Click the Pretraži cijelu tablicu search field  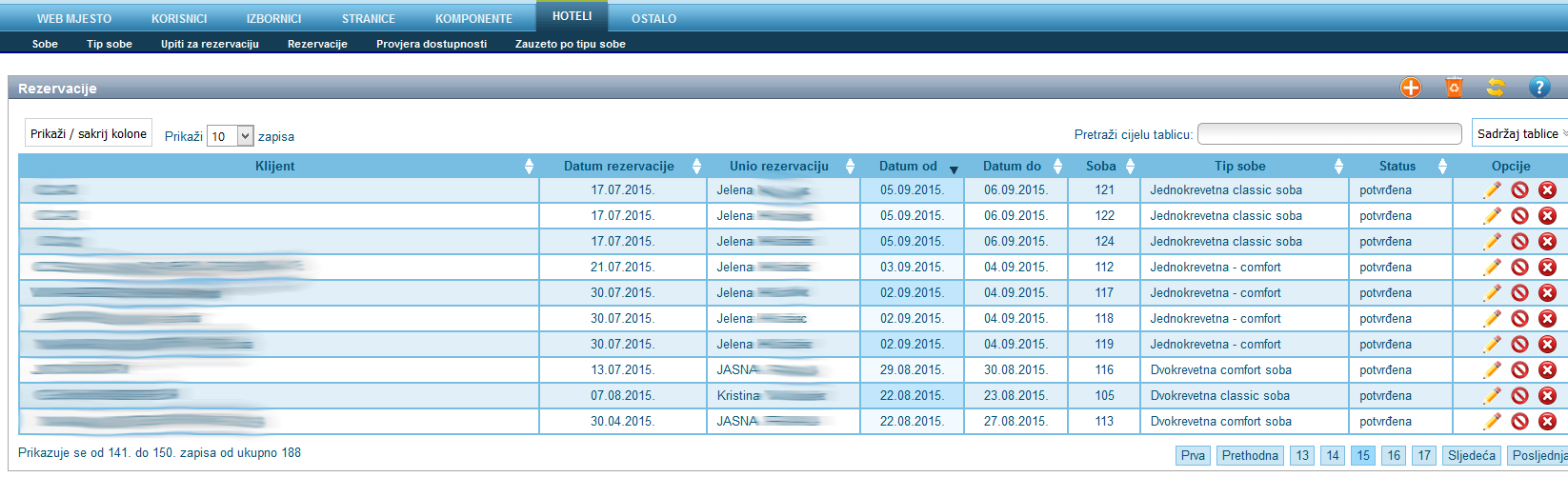tap(1329, 134)
